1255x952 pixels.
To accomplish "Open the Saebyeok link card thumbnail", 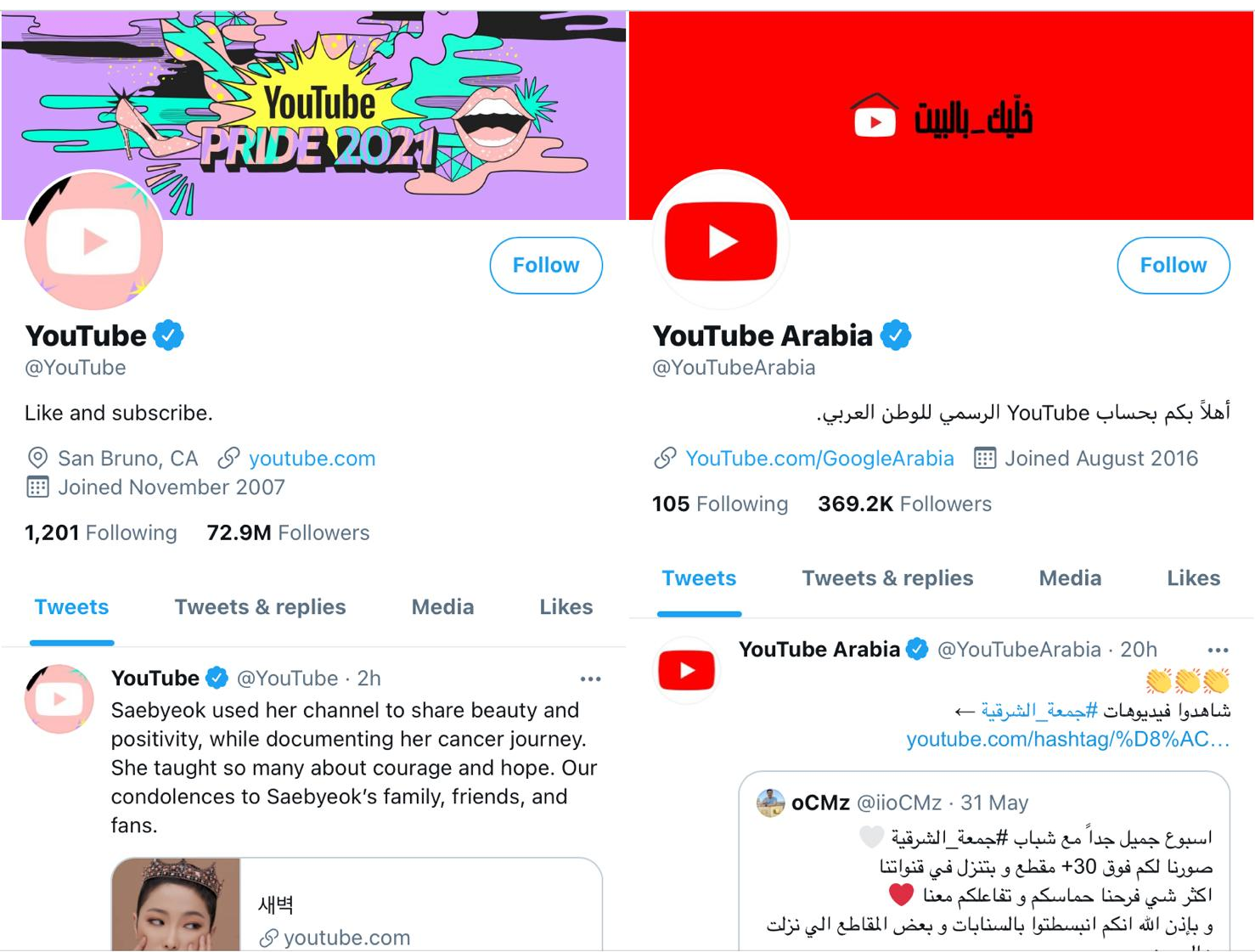I will tap(177, 904).
